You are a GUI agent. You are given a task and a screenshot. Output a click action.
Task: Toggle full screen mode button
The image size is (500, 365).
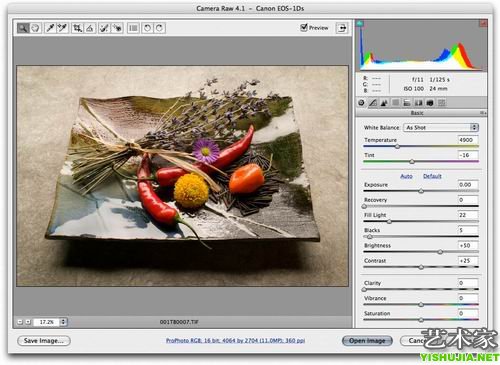point(342,28)
